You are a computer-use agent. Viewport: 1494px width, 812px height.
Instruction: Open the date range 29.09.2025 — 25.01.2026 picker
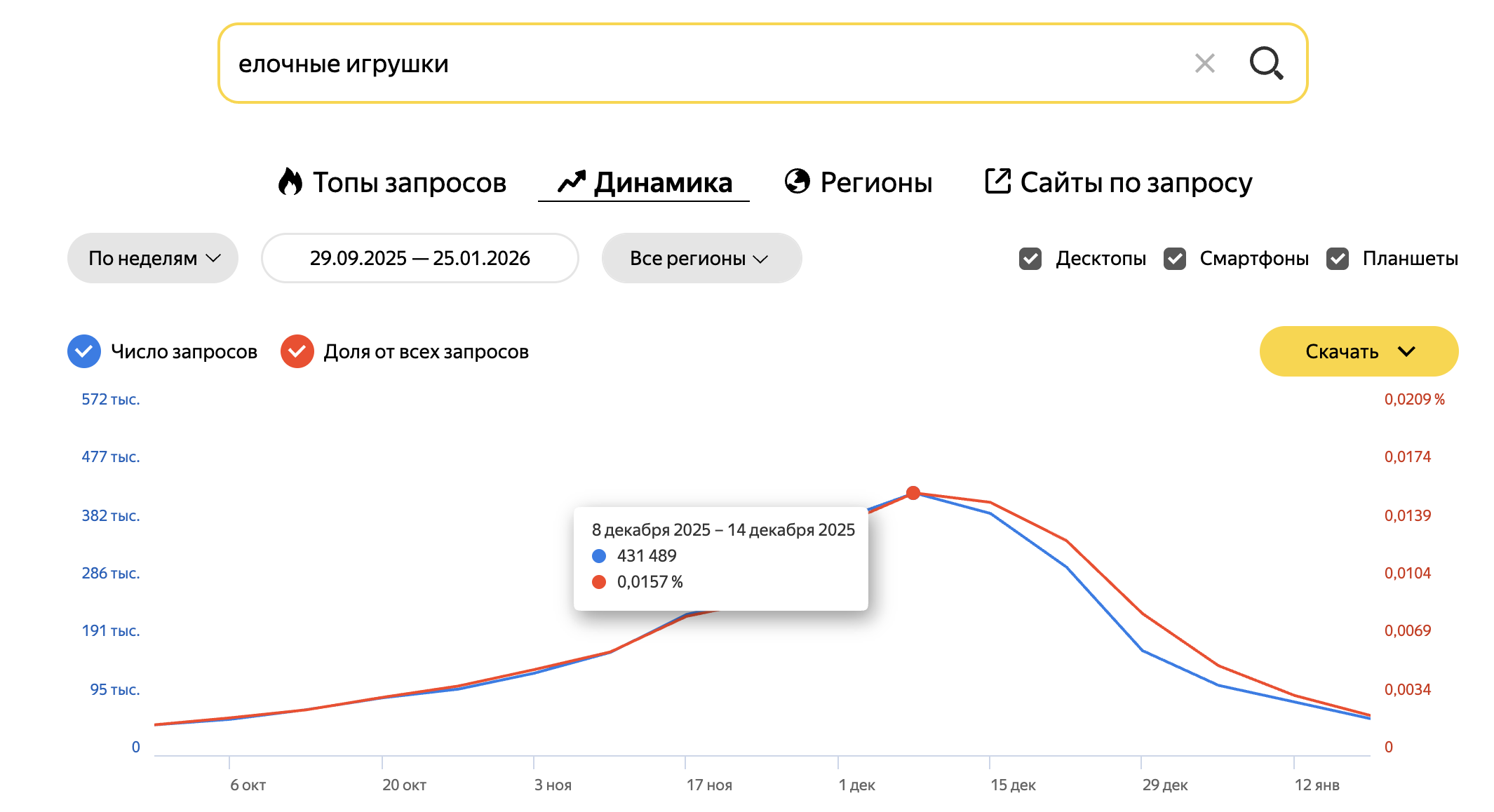click(x=419, y=258)
